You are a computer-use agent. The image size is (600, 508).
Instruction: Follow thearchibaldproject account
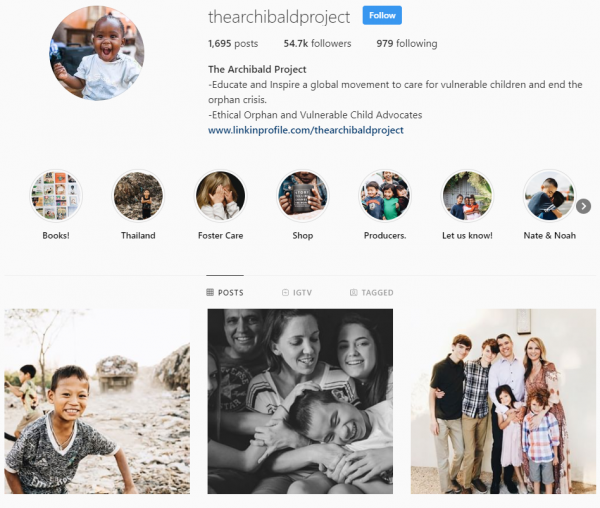pyautogui.click(x=382, y=15)
